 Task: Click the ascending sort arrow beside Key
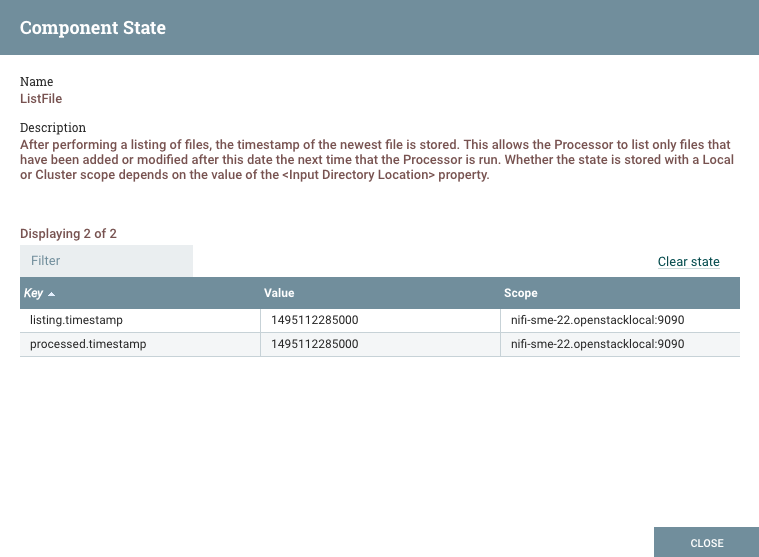[51, 294]
